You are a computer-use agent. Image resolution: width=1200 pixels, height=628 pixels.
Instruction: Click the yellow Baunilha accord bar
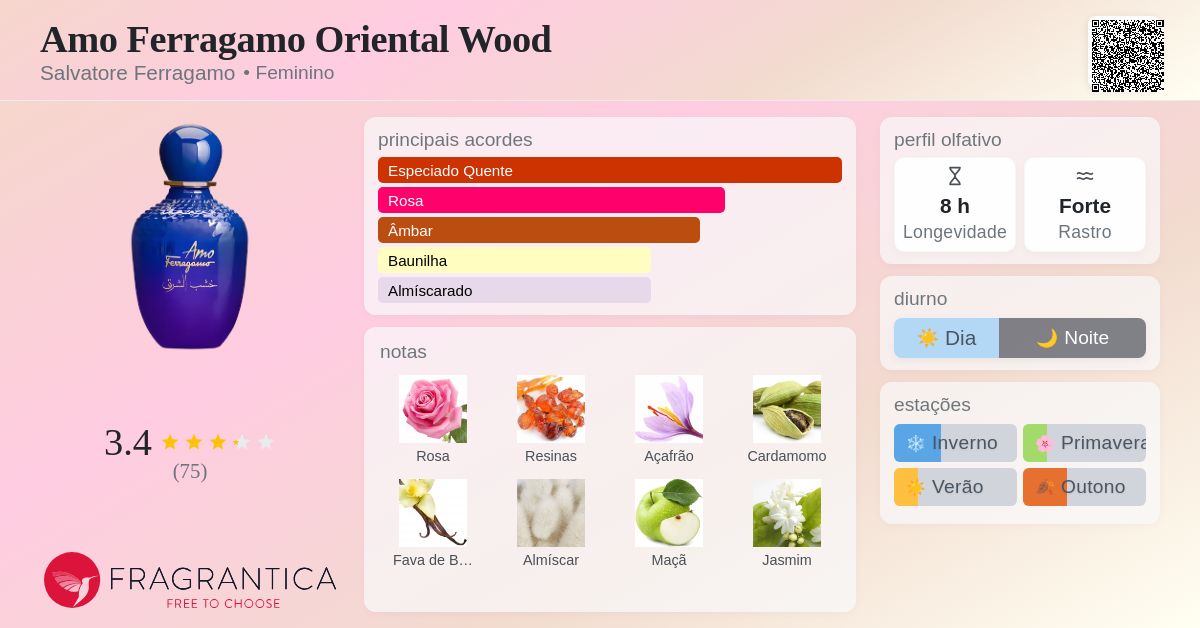click(514, 260)
